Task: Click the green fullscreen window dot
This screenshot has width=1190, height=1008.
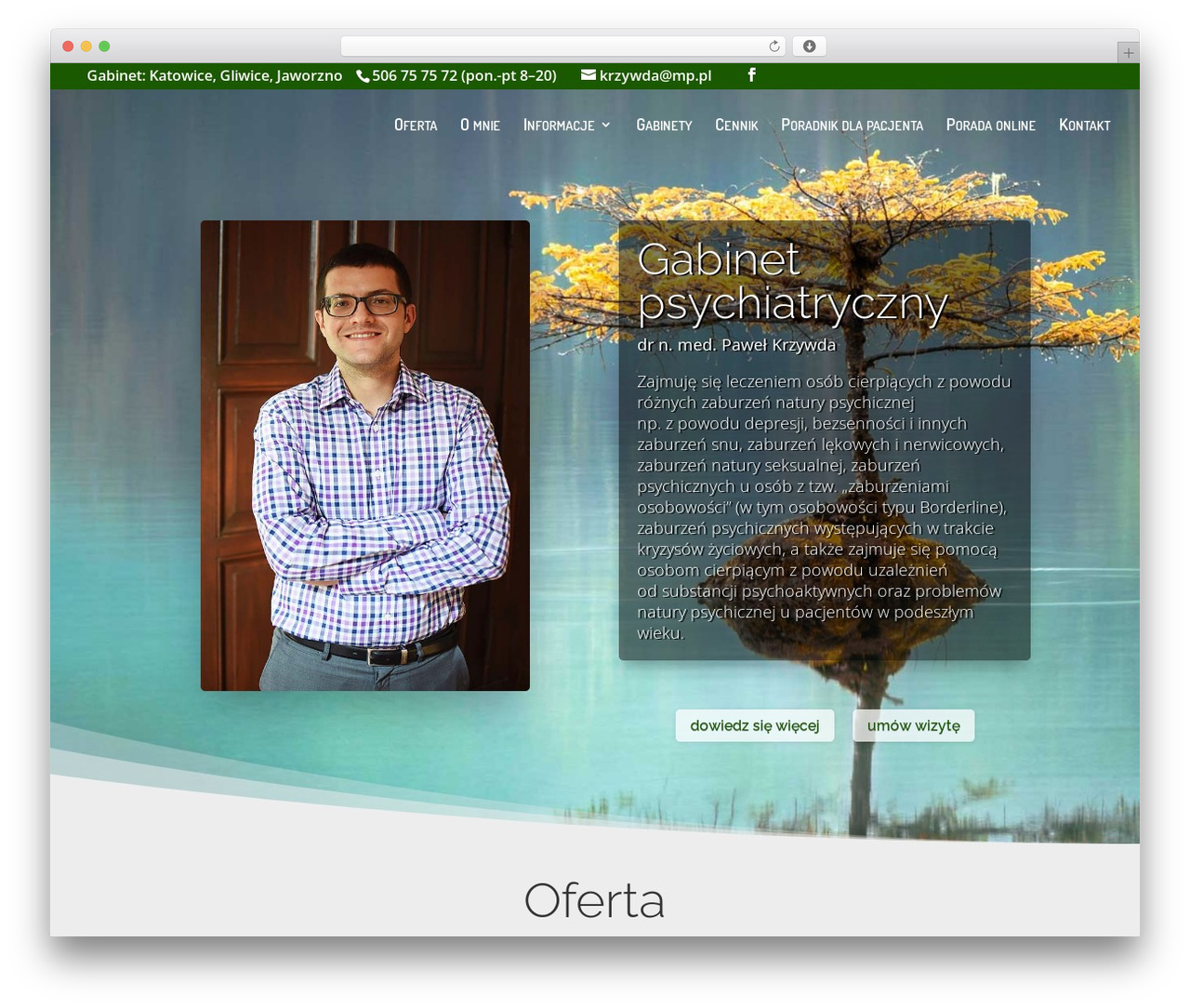Action: pos(104,46)
